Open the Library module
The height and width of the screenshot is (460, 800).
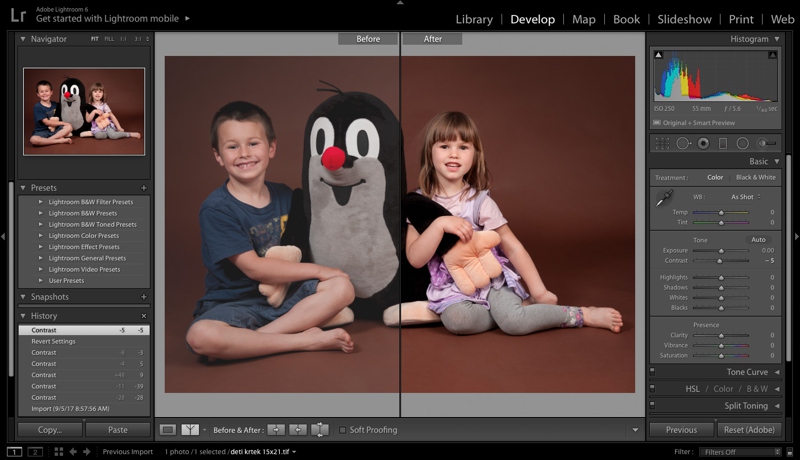pyautogui.click(x=474, y=19)
